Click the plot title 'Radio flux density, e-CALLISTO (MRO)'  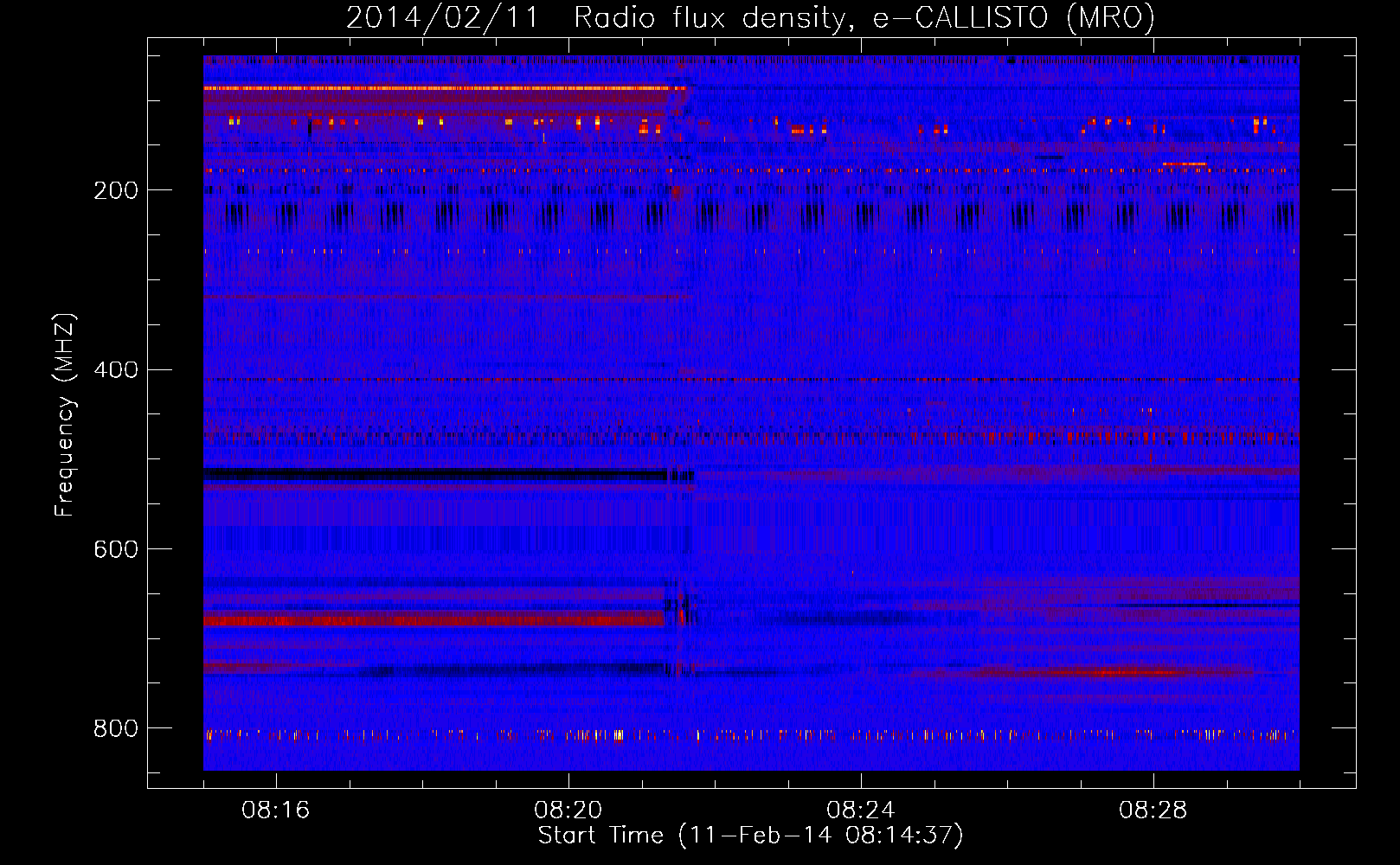pos(864,18)
